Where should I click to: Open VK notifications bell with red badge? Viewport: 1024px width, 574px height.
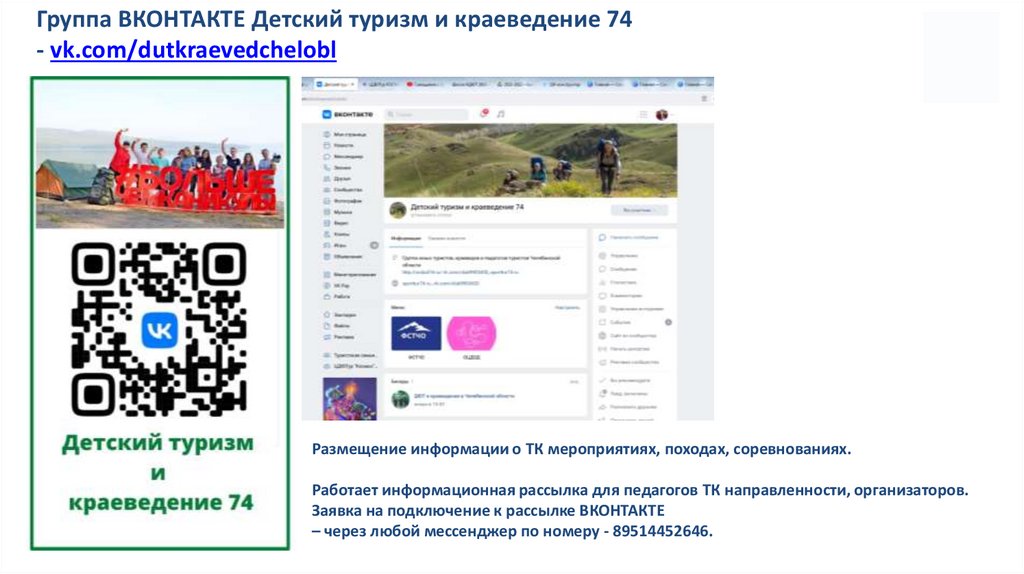coord(484,114)
